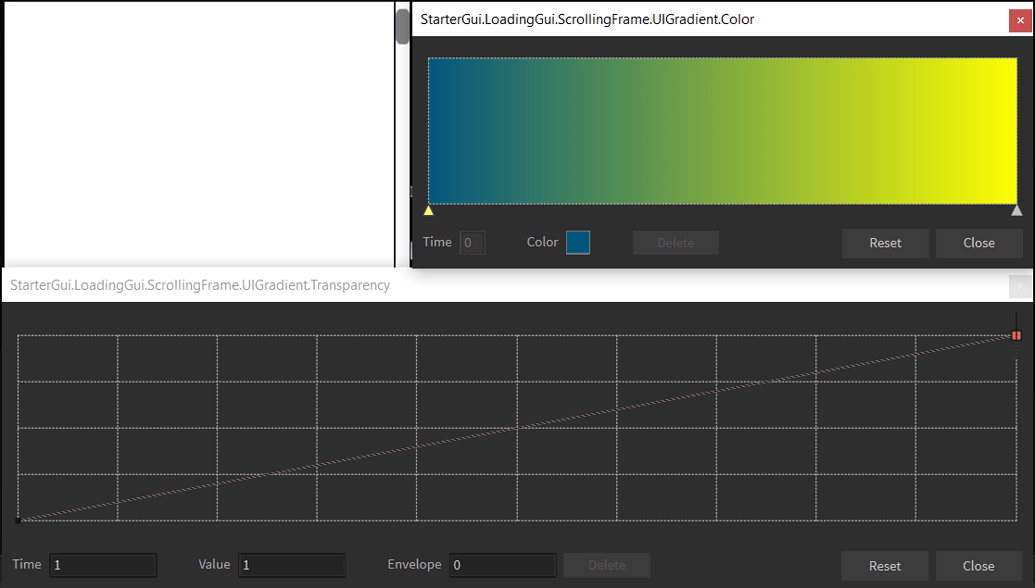Viewport: 1035px width, 588px height.
Task: Select the red keypoint on the transparency graph
Action: 1016,335
